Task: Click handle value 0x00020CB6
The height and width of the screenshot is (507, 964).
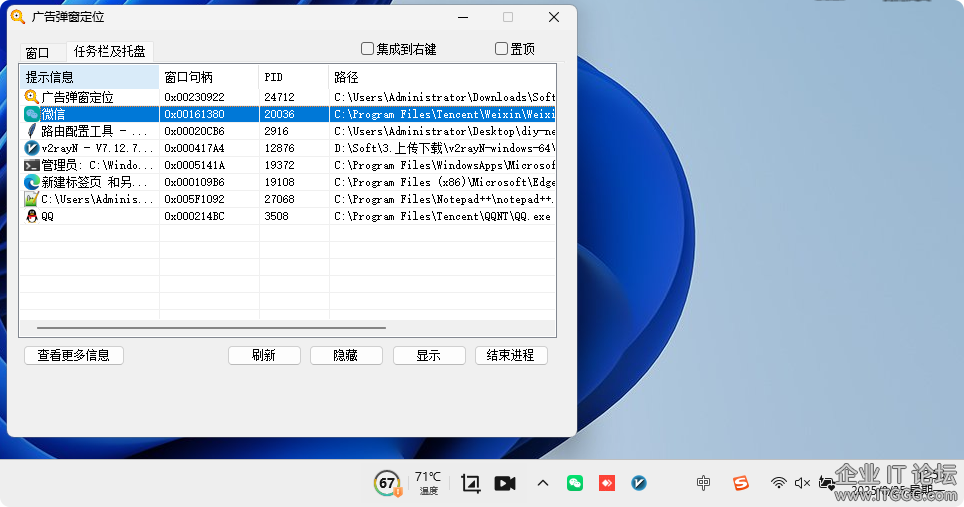Action: click(x=194, y=131)
